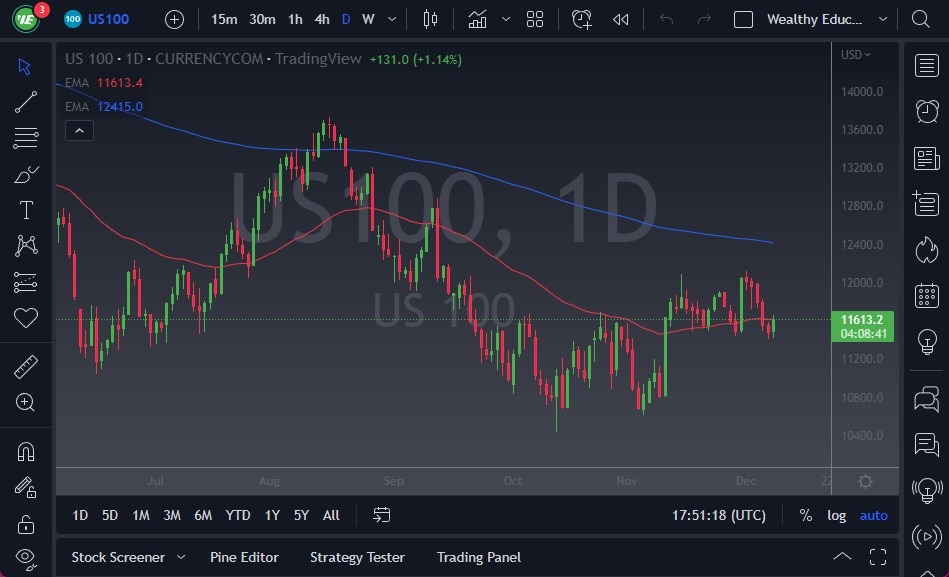
Task: Select the 4h timeframe button
Action: (x=321, y=19)
